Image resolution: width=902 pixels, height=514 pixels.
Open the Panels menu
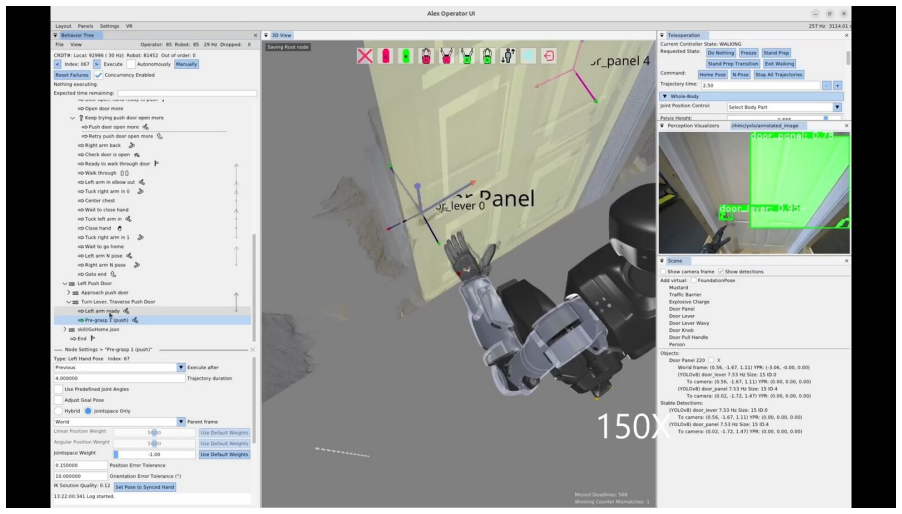(85, 26)
